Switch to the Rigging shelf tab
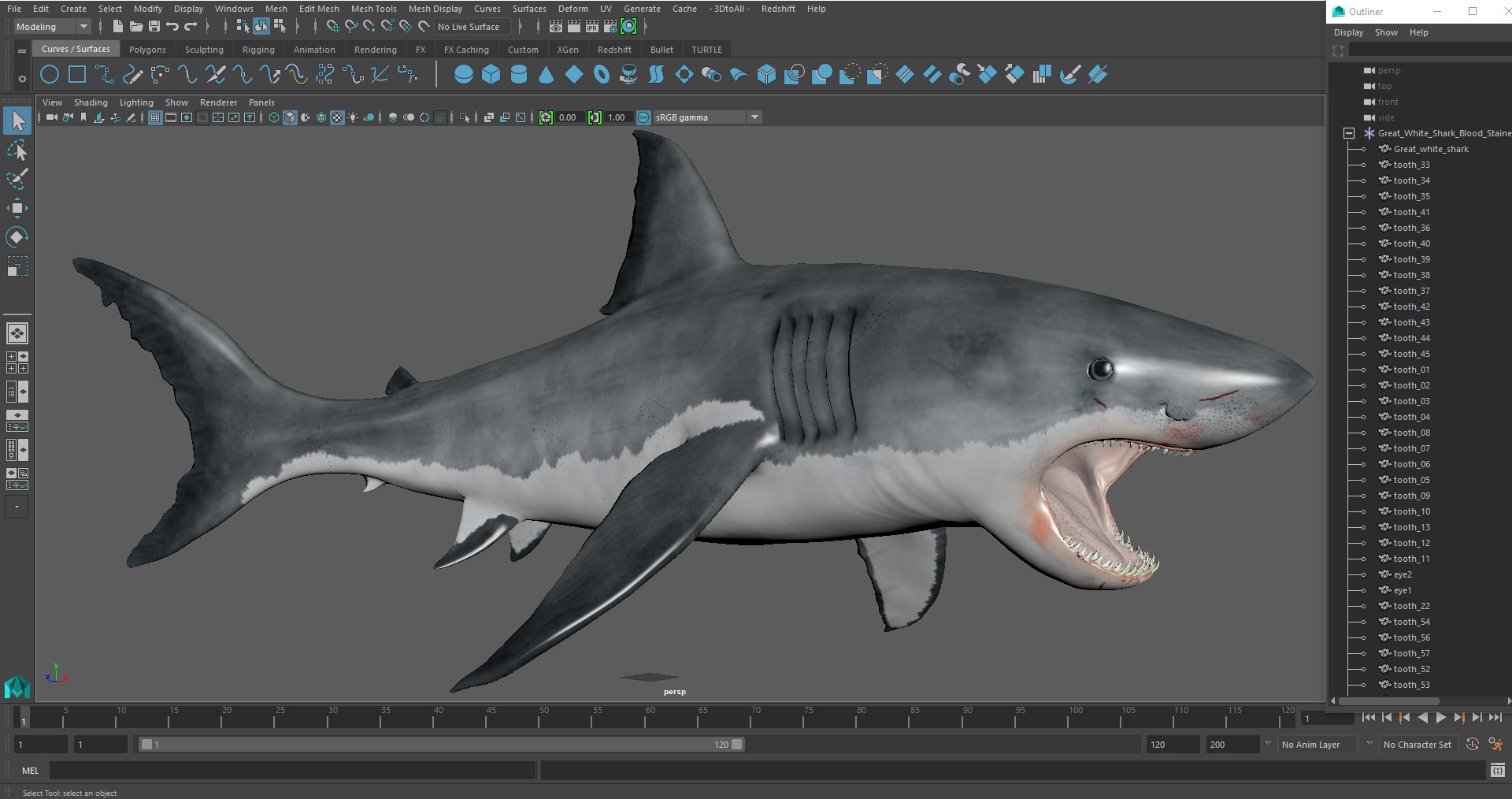This screenshot has height=799, width=1512. click(258, 50)
